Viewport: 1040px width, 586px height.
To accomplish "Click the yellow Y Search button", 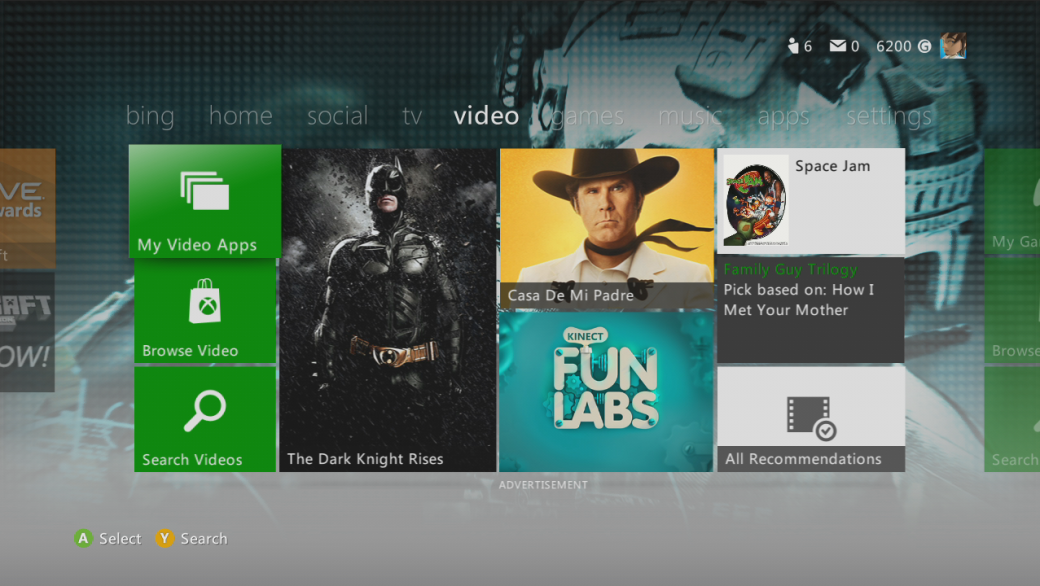I will [x=164, y=538].
